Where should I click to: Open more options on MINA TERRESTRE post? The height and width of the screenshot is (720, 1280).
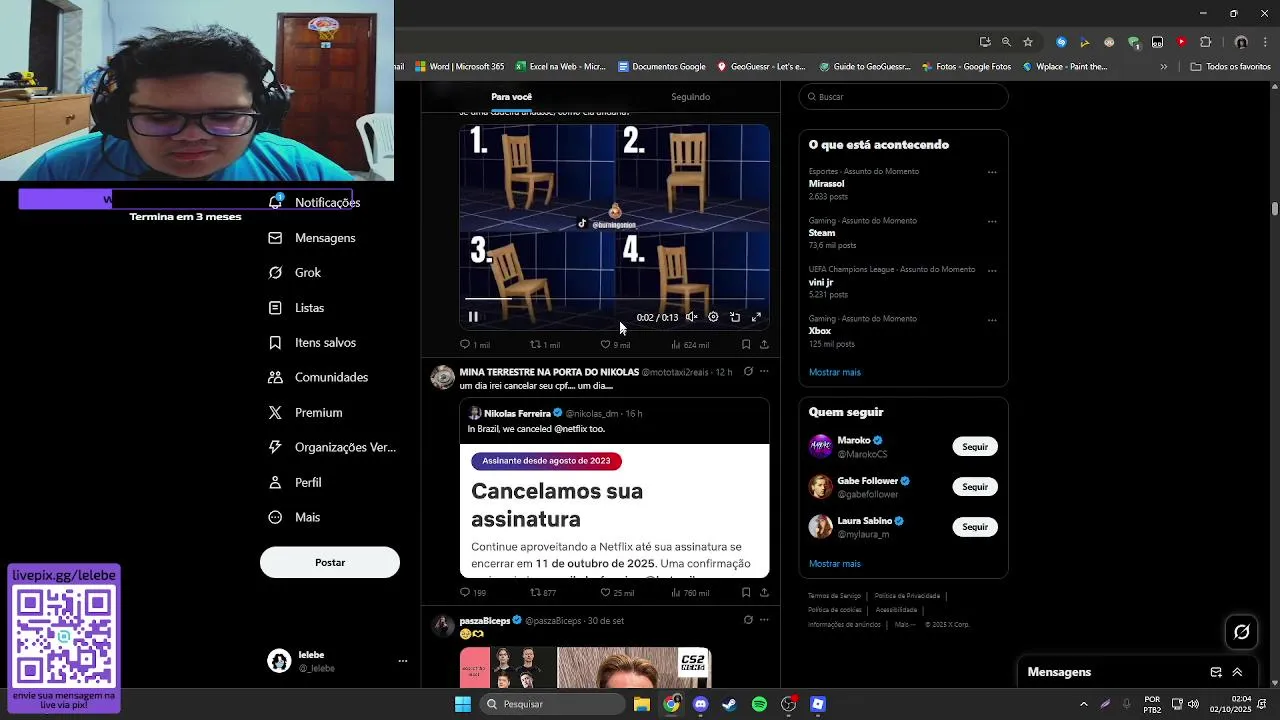point(764,371)
